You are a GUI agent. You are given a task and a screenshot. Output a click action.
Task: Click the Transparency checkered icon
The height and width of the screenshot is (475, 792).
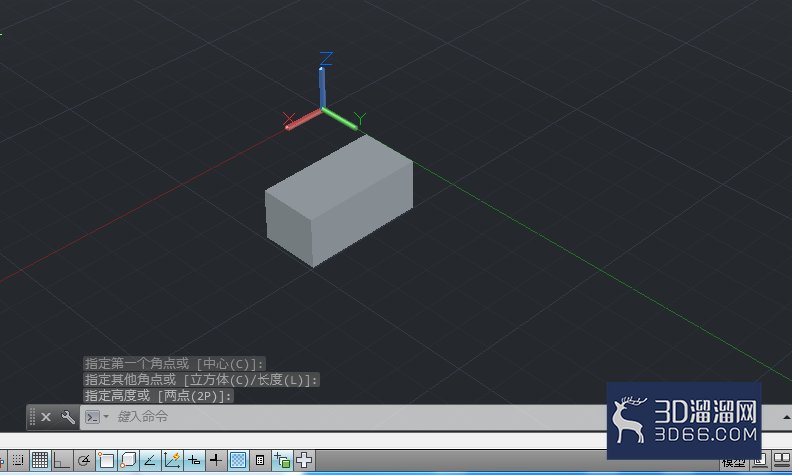coord(238,460)
